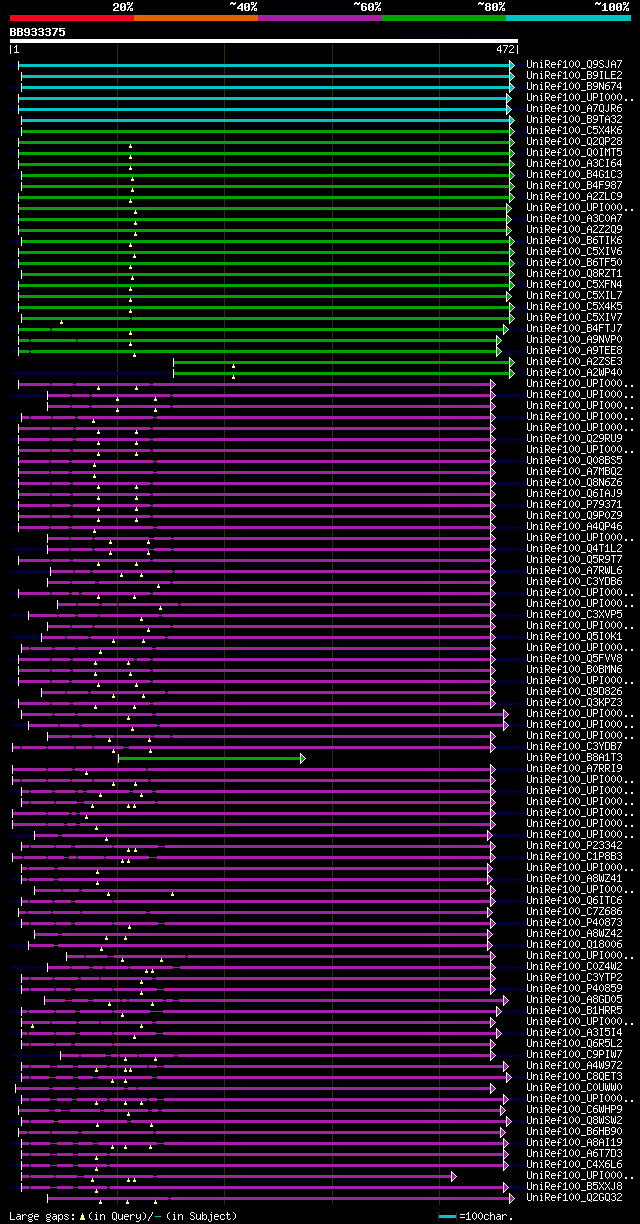
Task: Click hit label UniRef100_B9TA32
Action: click(x=574, y=120)
